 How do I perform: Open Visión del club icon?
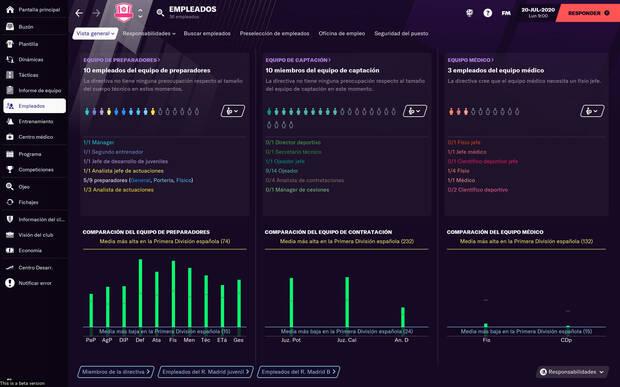10,235
